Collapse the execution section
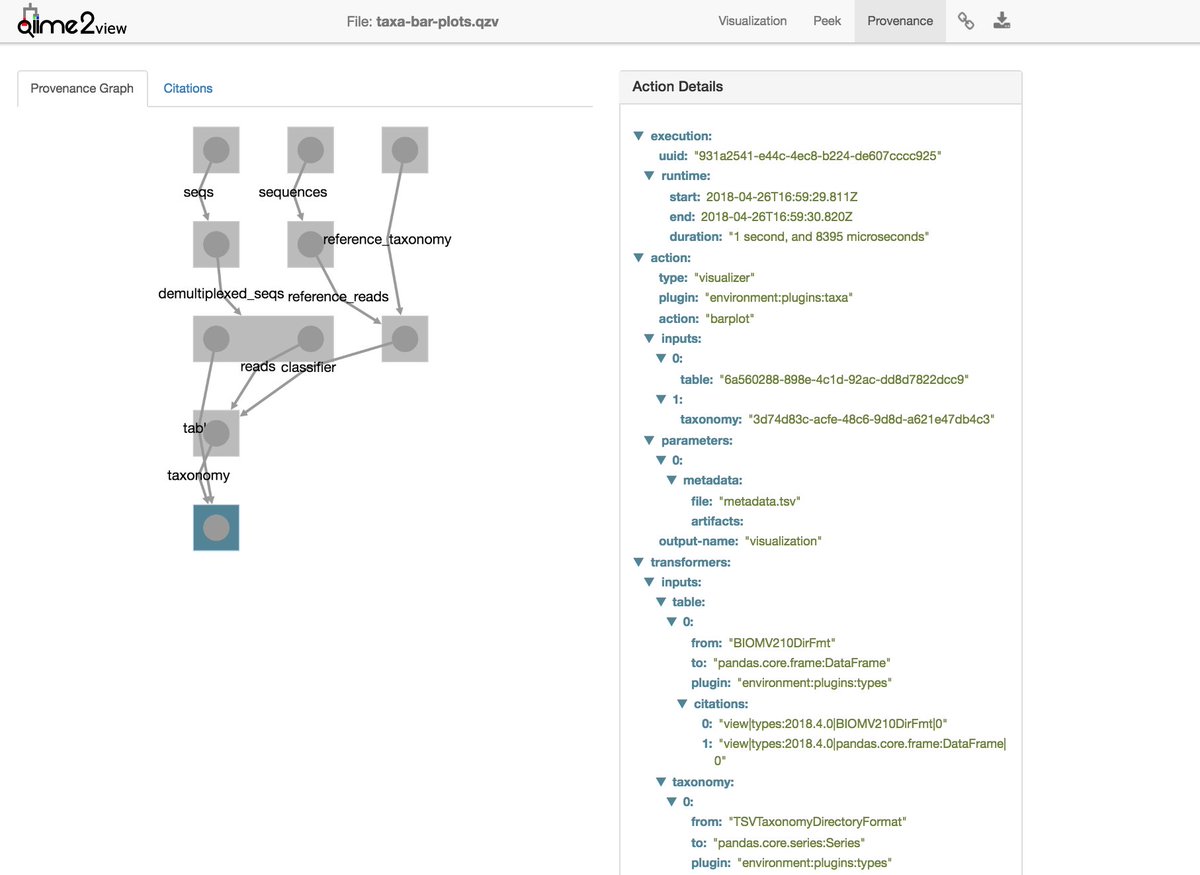 639,136
